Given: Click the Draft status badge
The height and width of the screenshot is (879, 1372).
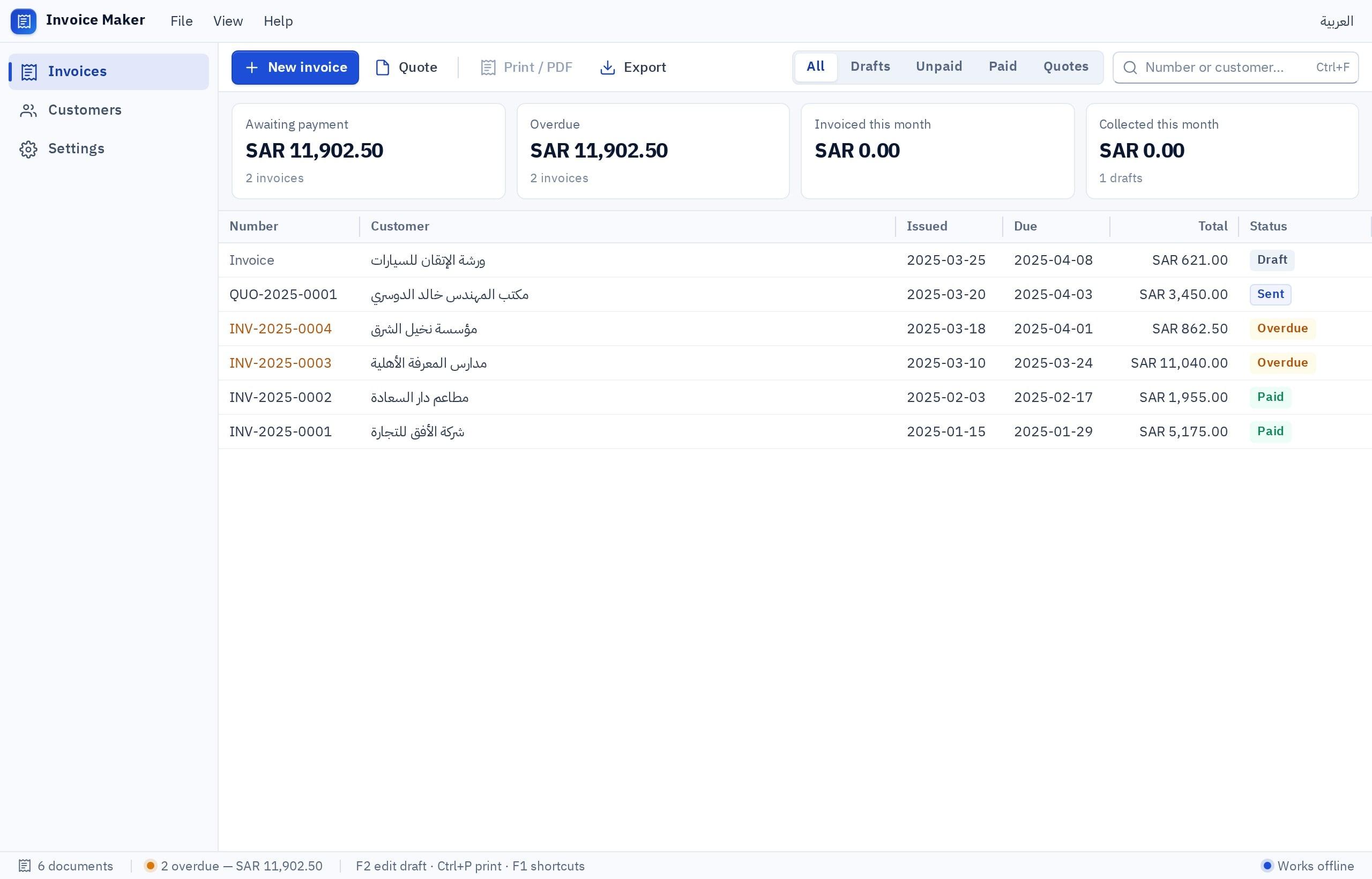Looking at the screenshot, I should click(x=1272, y=260).
